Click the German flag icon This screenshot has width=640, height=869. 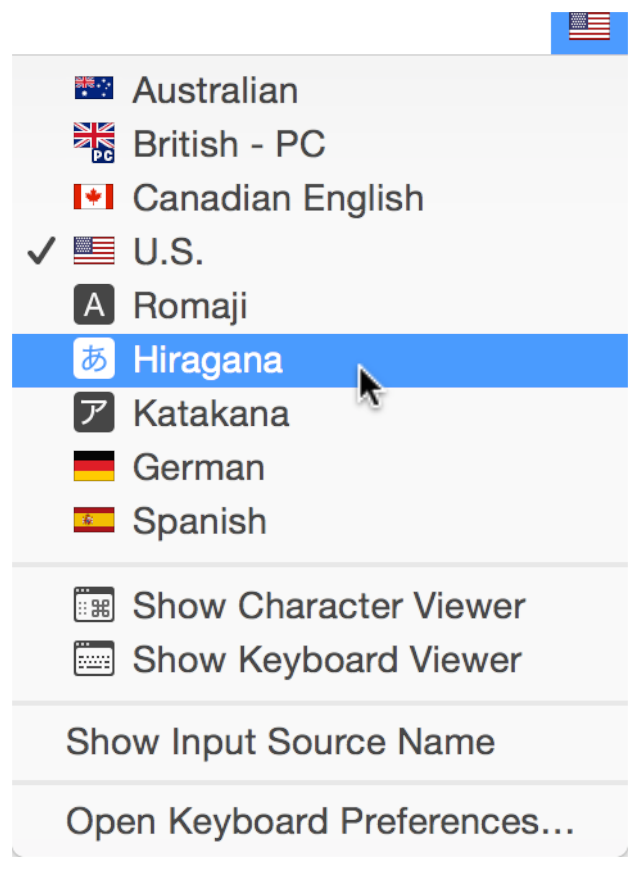pos(92,467)
